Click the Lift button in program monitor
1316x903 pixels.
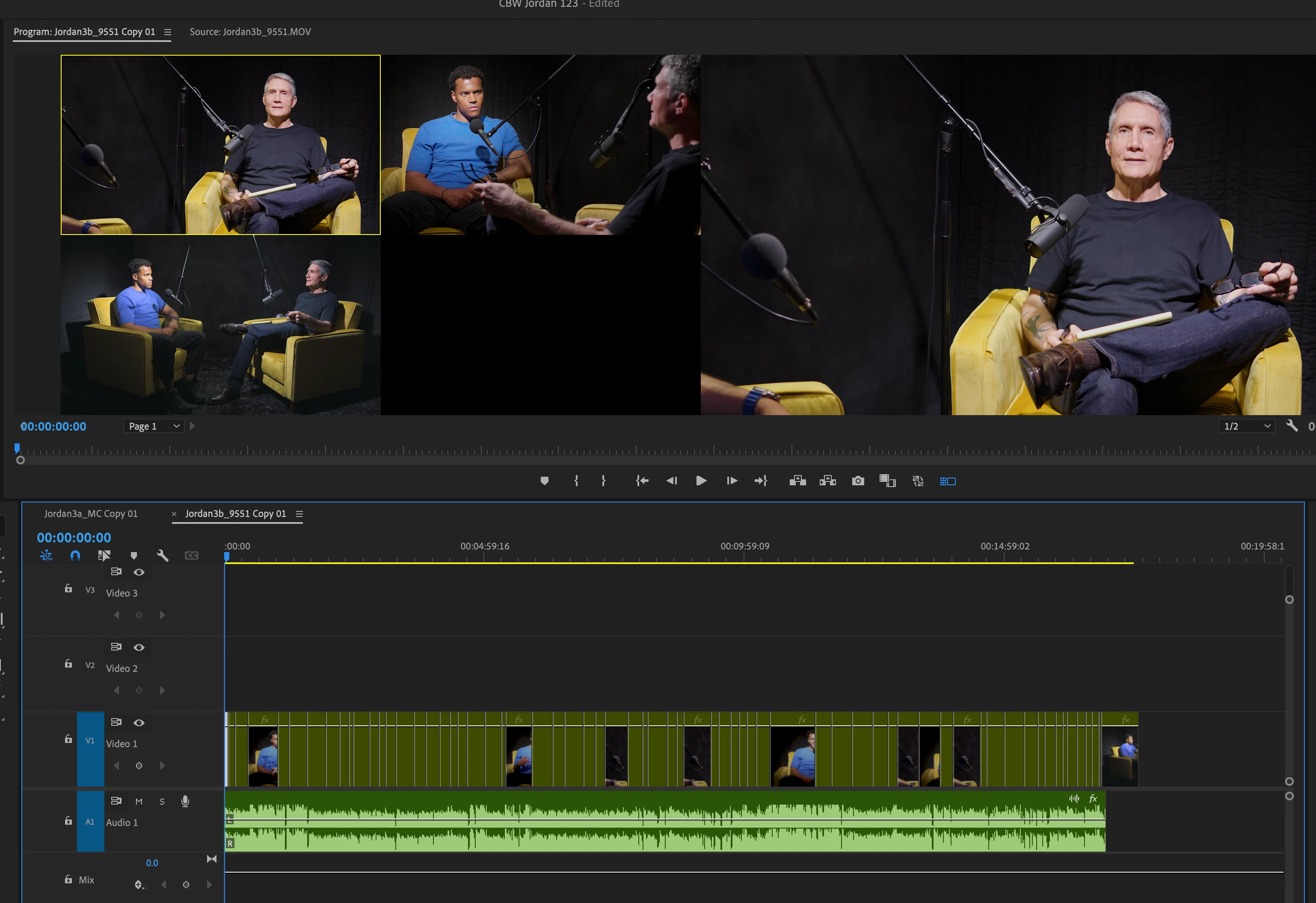(x=797, y=481)
